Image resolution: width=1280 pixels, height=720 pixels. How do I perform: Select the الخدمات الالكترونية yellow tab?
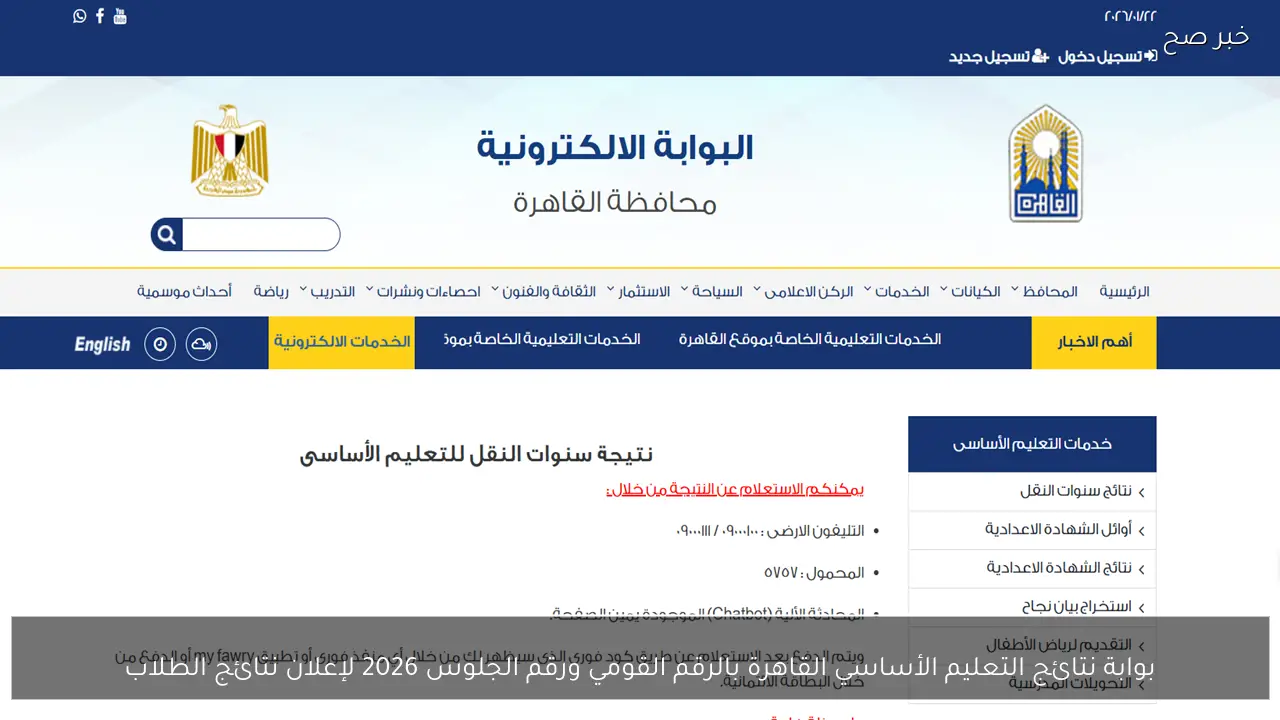coord(341,342)
